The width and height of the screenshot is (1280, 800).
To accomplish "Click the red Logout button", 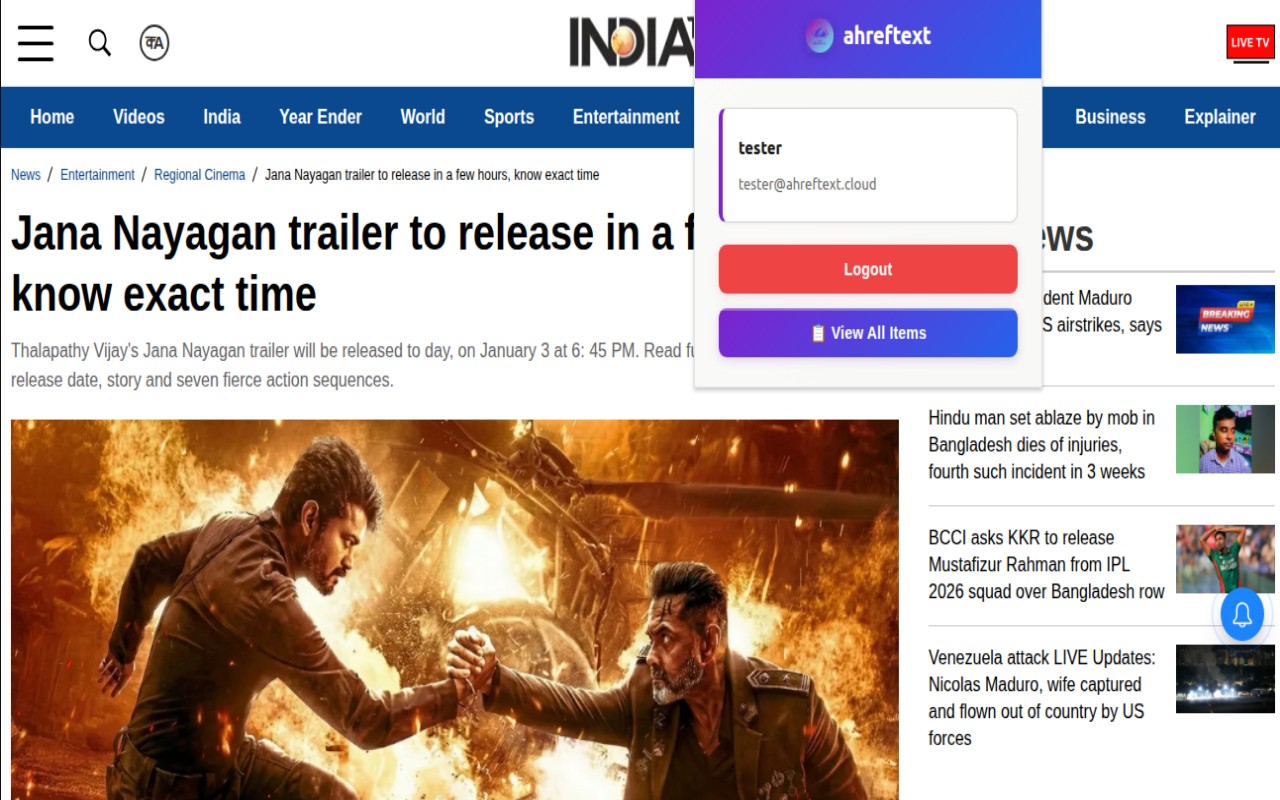I will tap(868, 269).
